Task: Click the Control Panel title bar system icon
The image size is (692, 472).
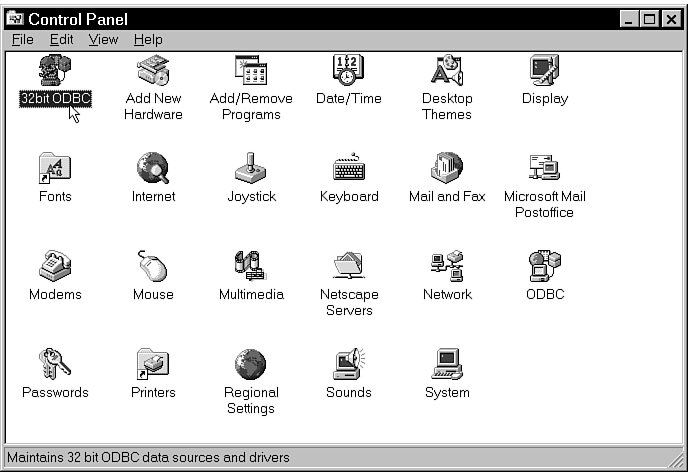Action: (15, 19)
